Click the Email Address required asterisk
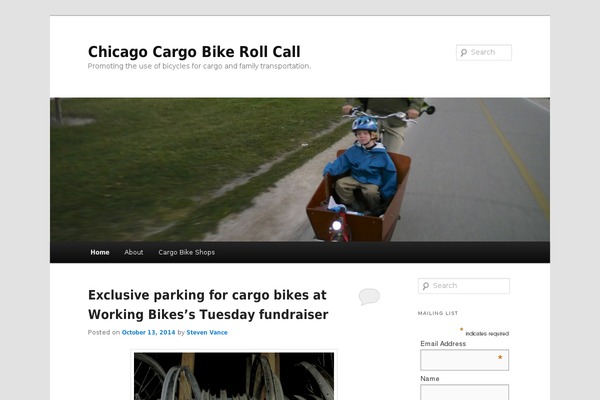This screenshot has height=400, width=600. point(500,357)
